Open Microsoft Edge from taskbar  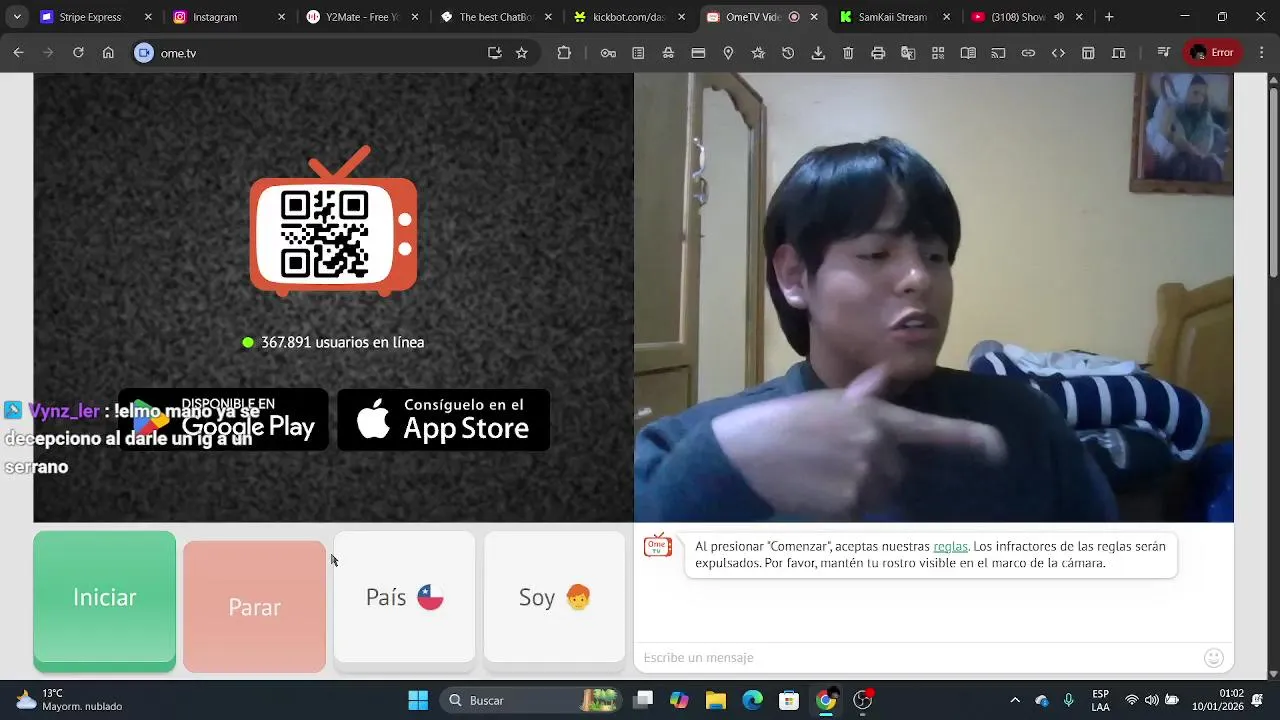tap(752, 700)
